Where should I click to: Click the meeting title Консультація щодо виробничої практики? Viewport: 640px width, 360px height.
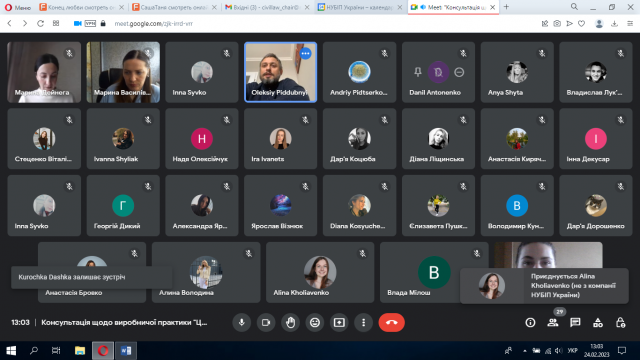[124, 322]
